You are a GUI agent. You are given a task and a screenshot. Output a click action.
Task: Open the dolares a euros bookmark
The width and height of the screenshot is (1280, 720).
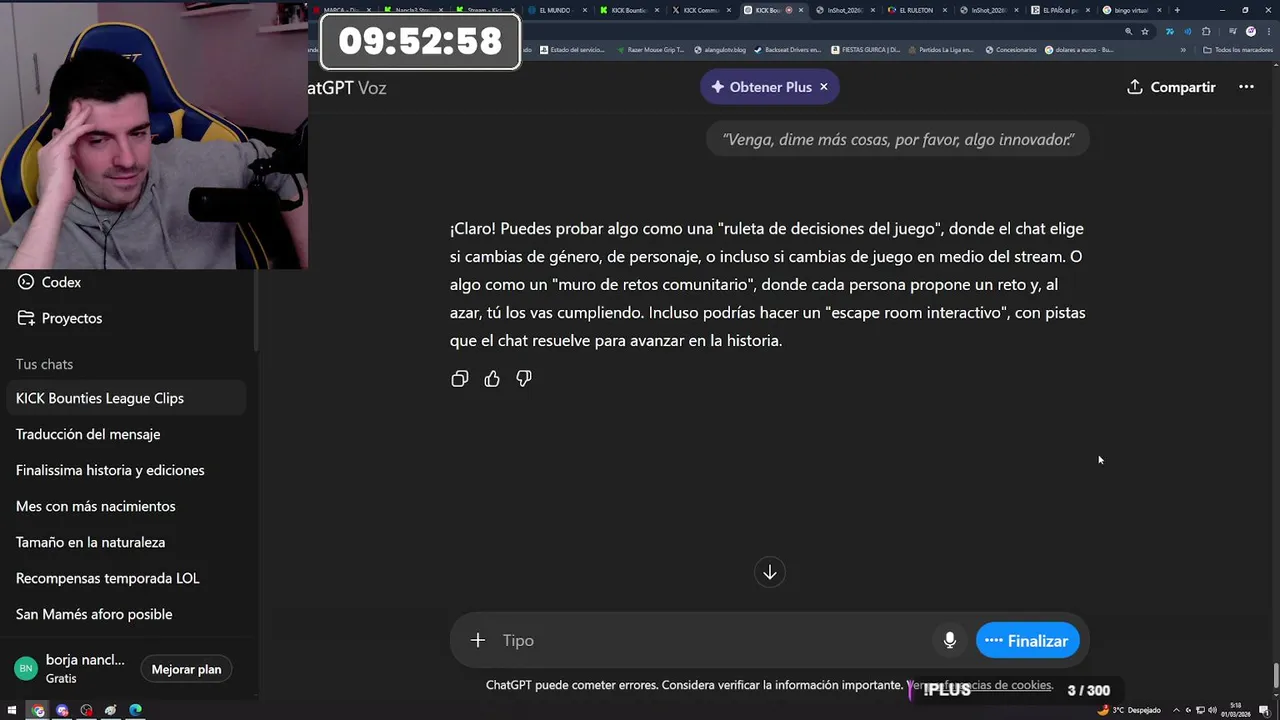pyautogui.click(x=1079, y=49)
